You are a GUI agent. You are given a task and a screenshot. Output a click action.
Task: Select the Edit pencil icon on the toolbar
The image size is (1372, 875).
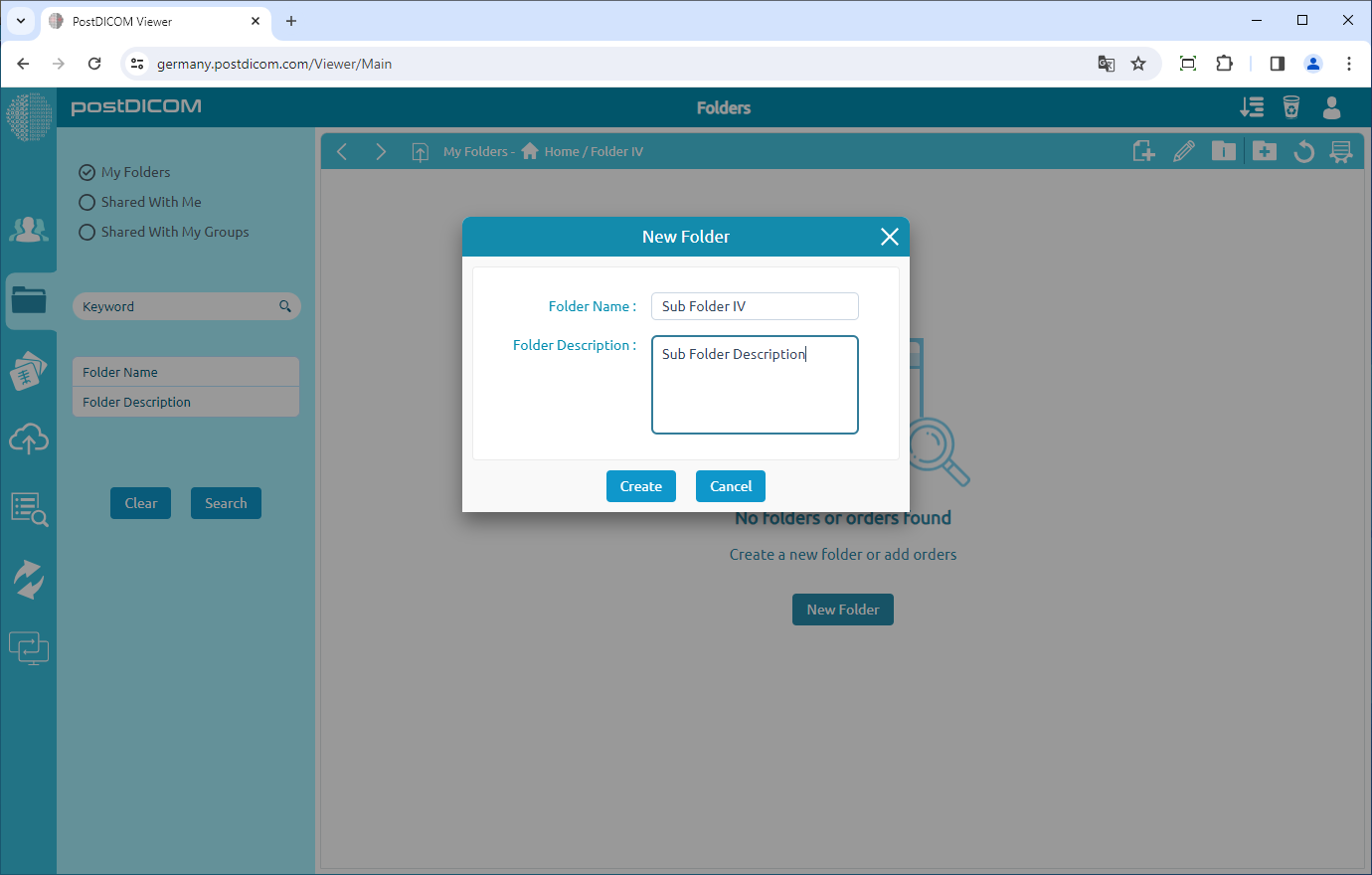1184,151
